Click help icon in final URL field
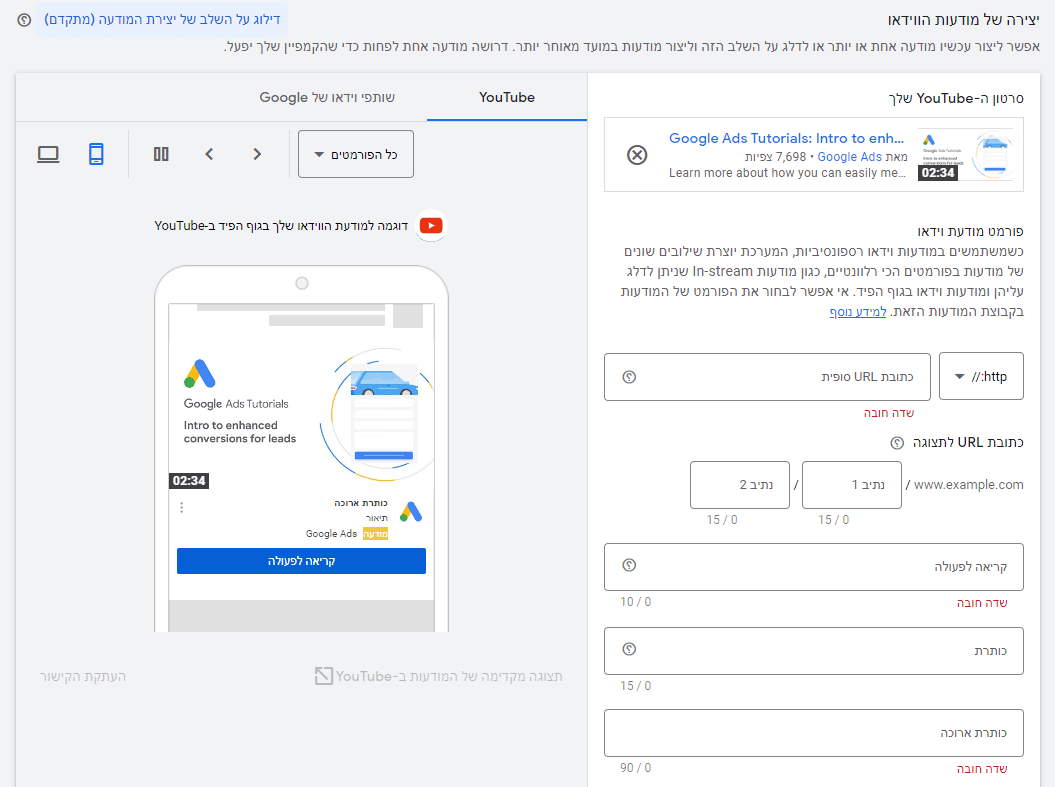Screen dimensions: 1055x787 629,377
